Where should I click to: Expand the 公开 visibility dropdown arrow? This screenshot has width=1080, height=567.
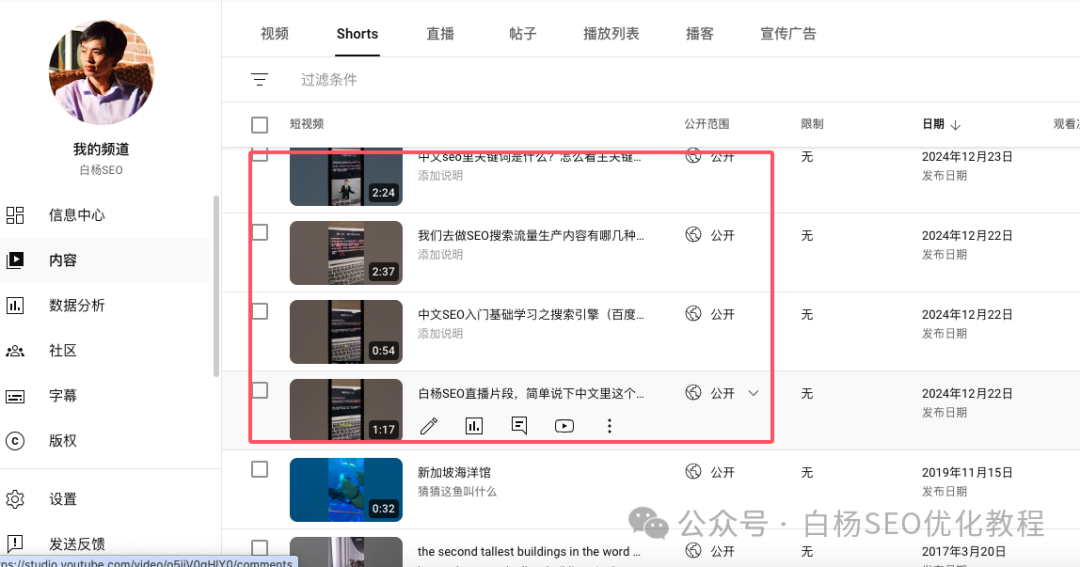[x=754, y=393]
